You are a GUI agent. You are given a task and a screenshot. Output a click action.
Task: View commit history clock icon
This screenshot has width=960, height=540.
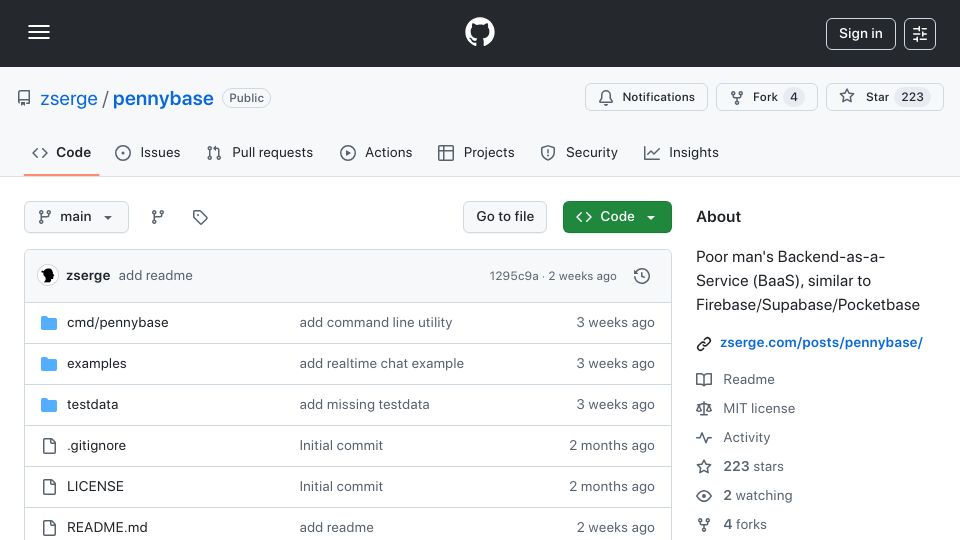(642, 276)
